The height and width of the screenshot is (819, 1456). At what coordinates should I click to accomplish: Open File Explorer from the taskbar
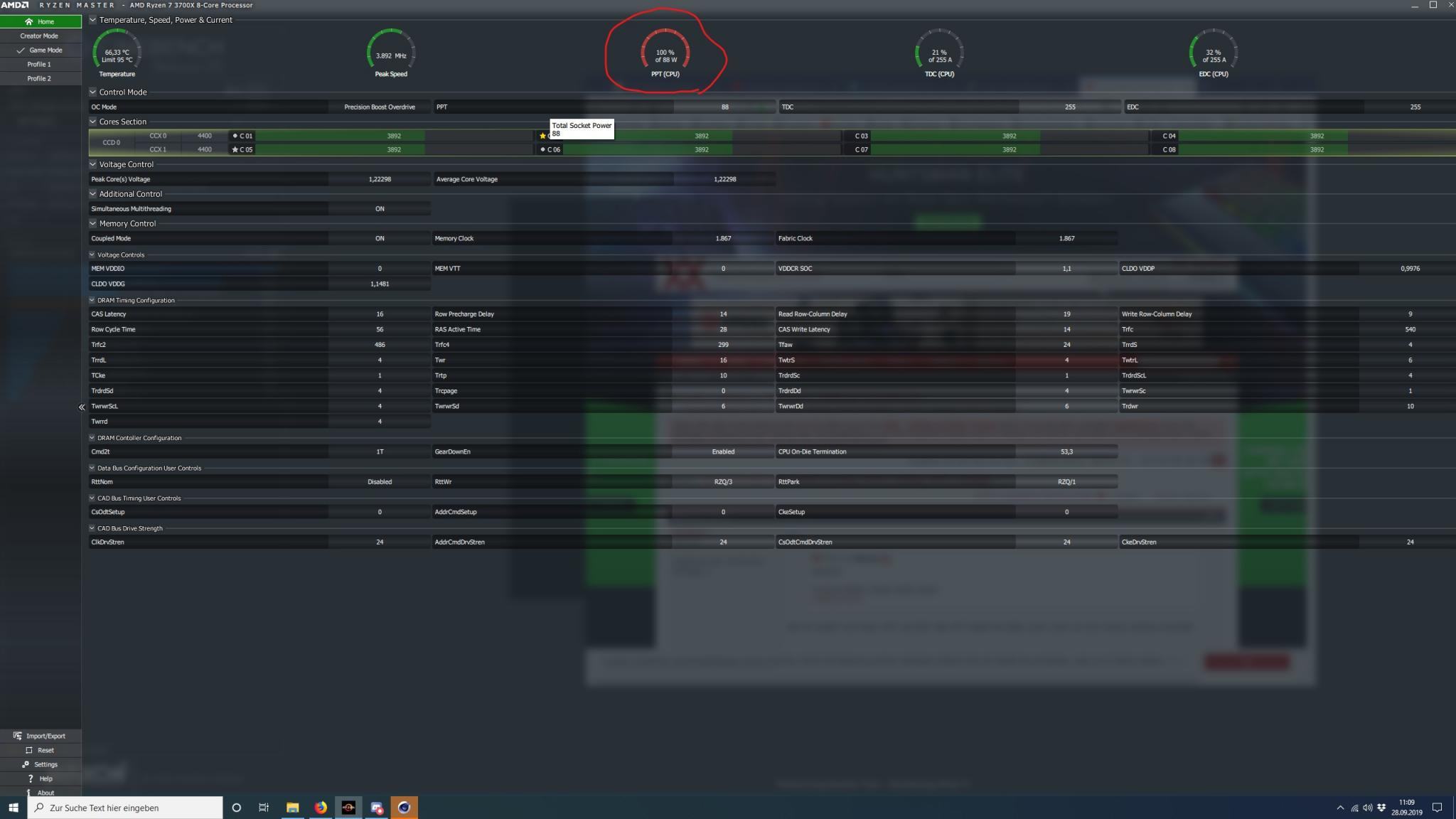click(292, 808)
